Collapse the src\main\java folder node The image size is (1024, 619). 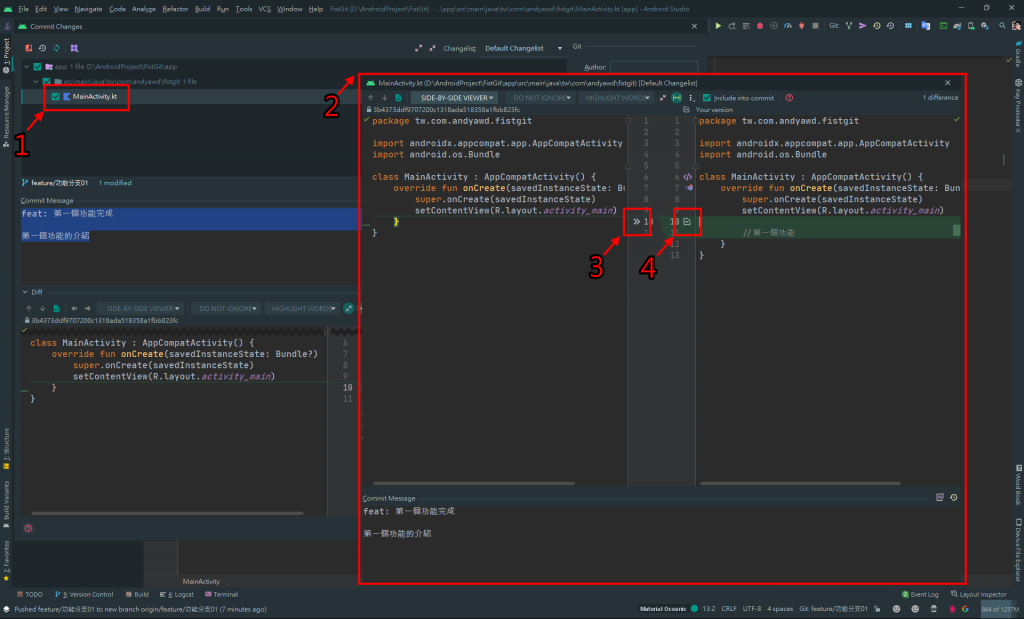tap(36, 82)
